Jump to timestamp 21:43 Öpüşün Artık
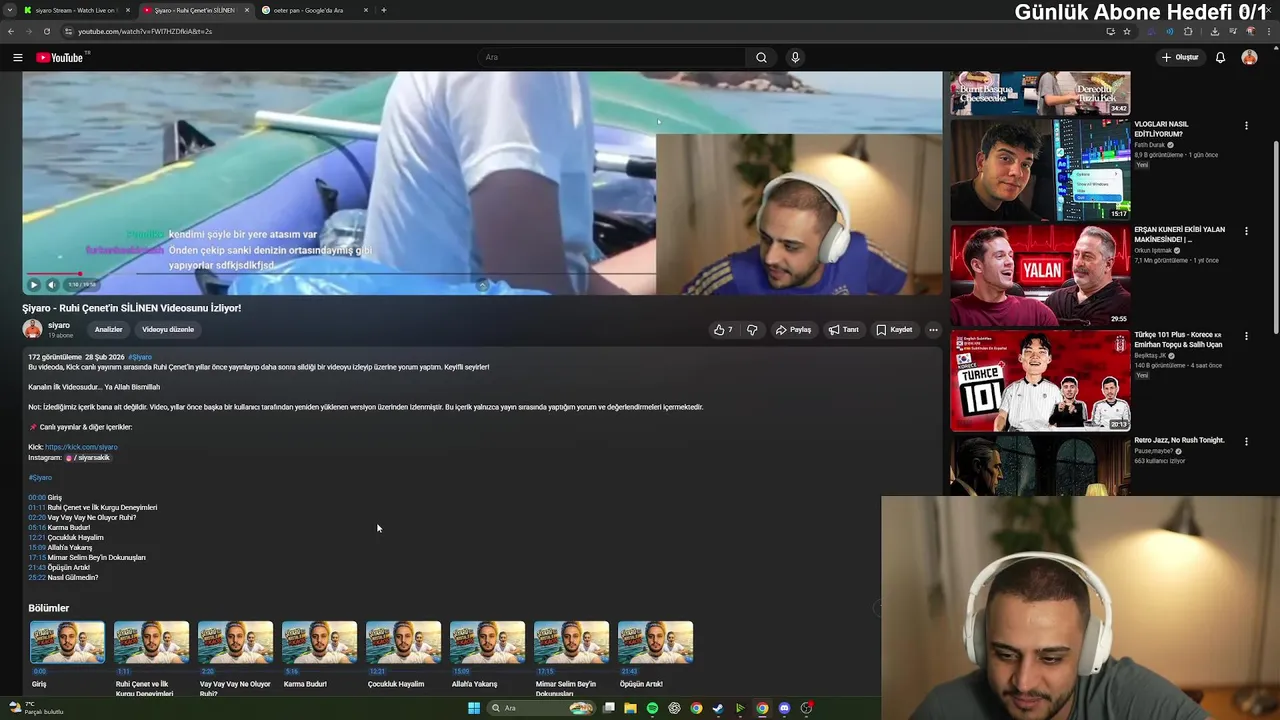This screenshot has height=720, width=1280. pos(37,567)
